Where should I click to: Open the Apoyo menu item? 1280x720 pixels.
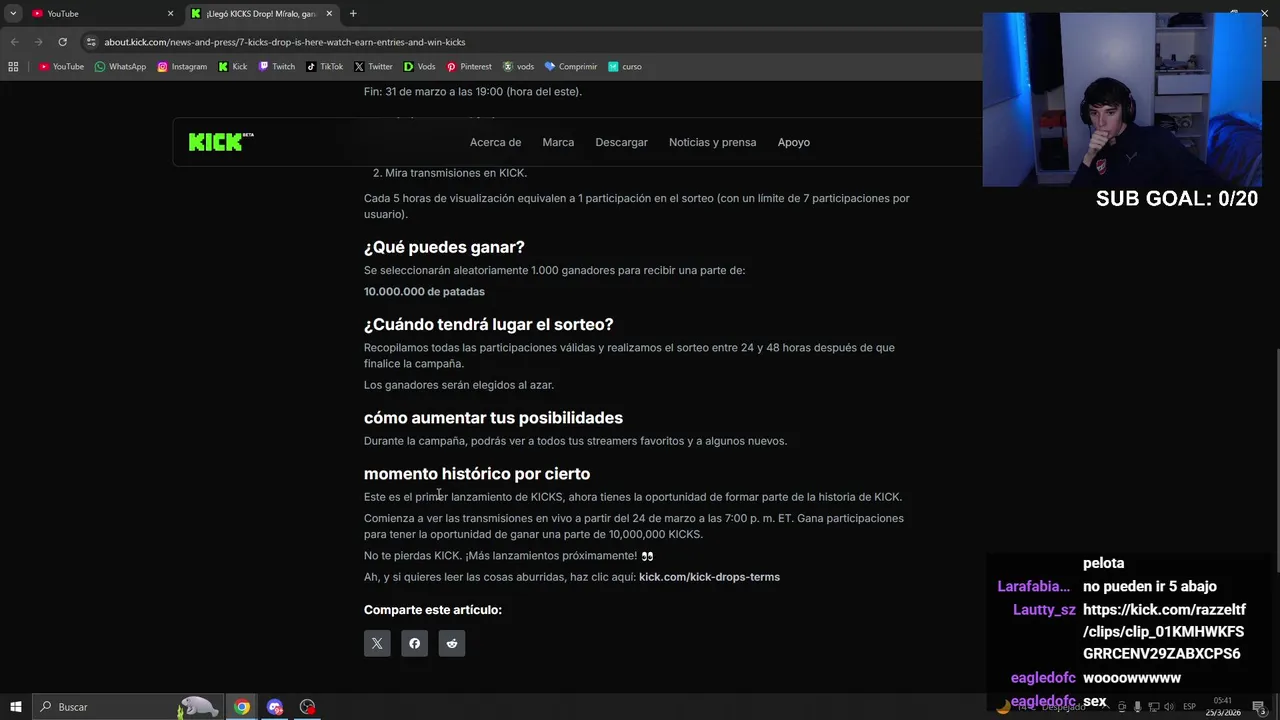(x=794, y=142)
